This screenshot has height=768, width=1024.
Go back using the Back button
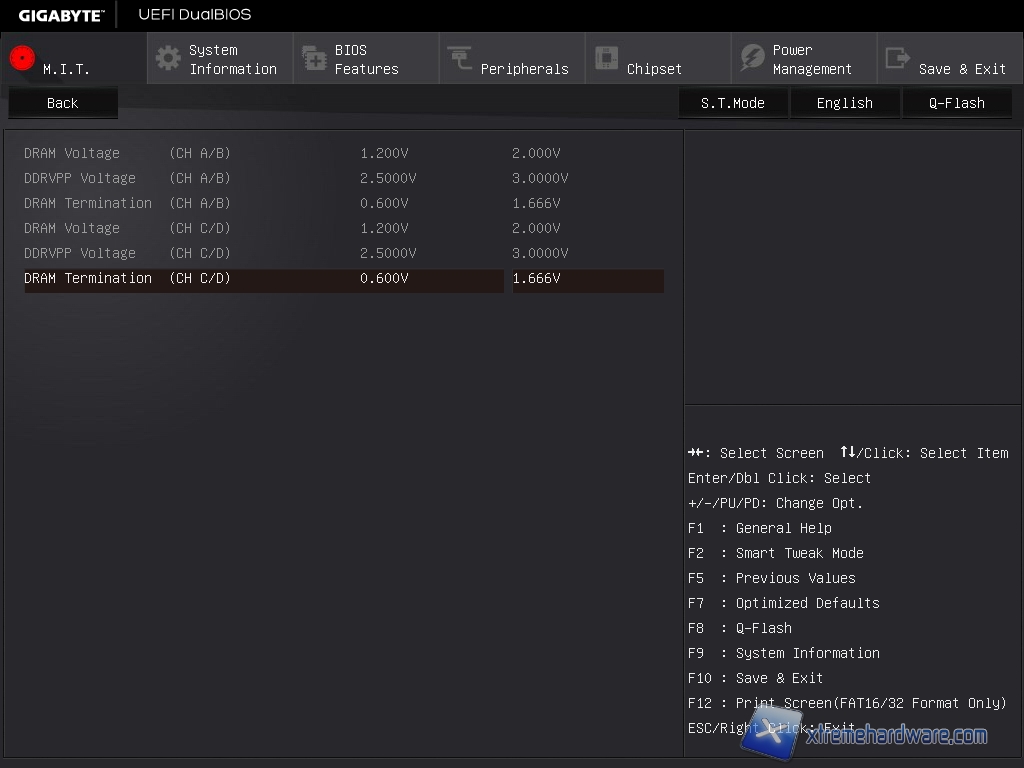point(62,103)
